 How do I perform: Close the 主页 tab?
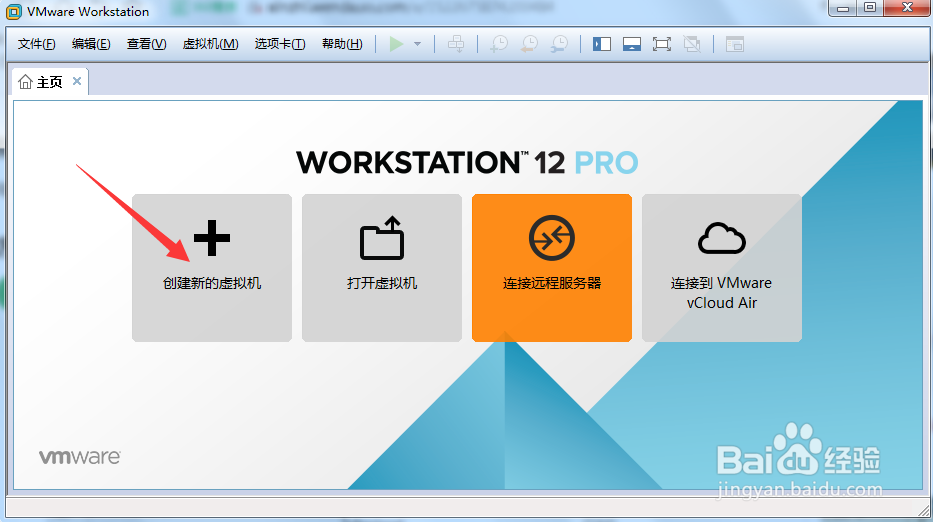point(77,81)
